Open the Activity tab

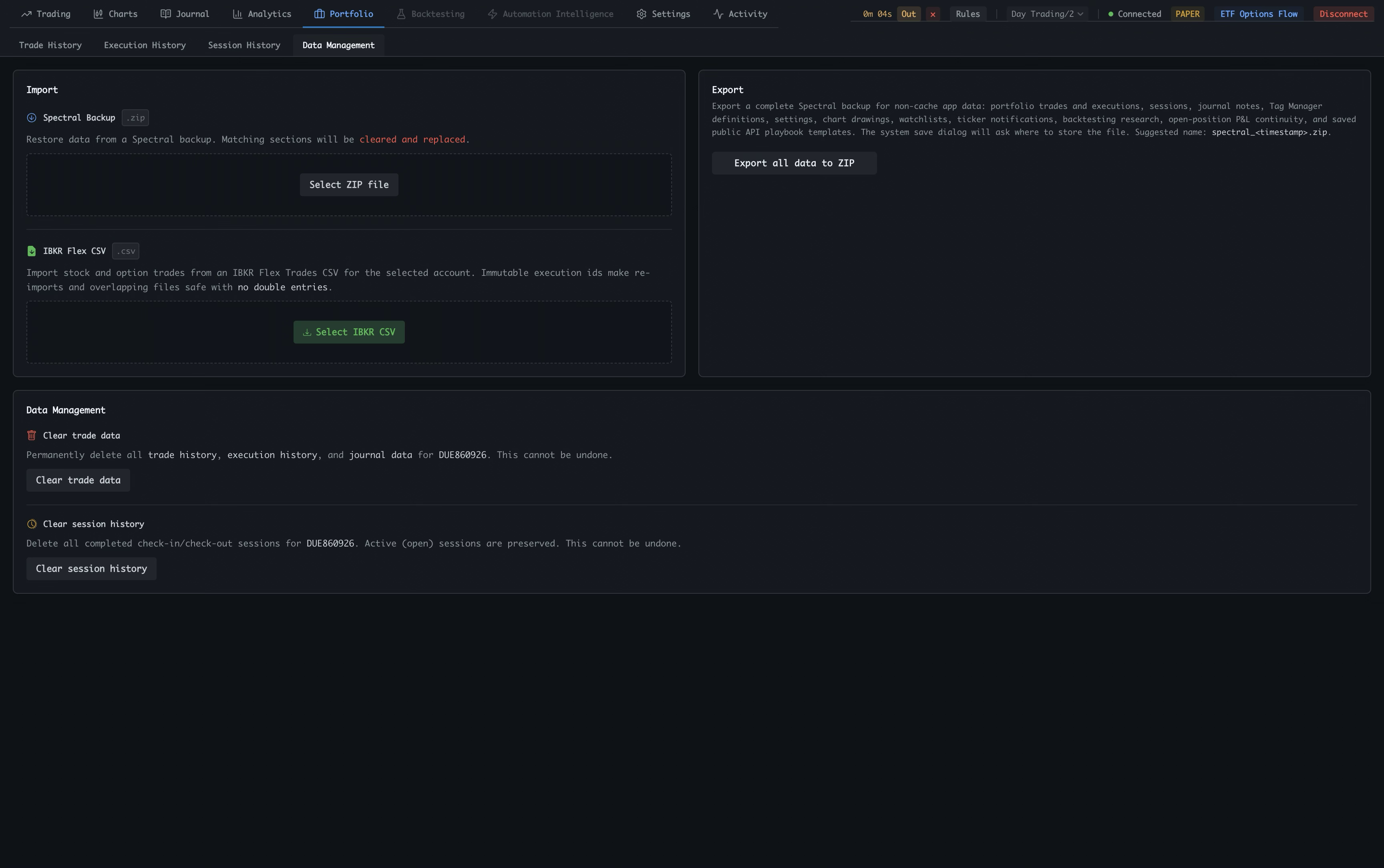tap(740, 14)
